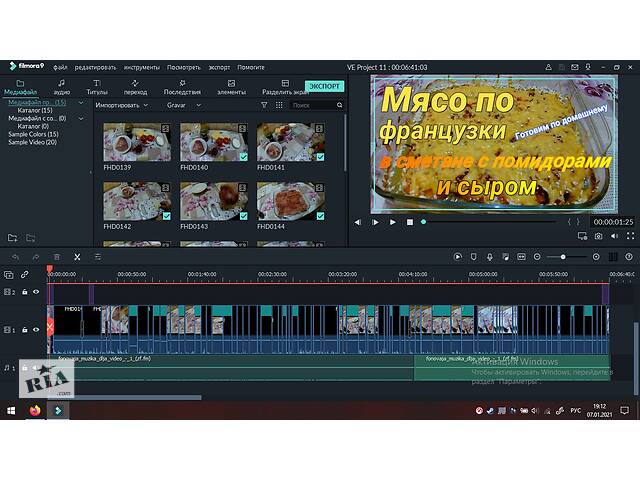The height and width of the screenshot is (480, 640).
Task: Toggle visibility of video track 1
Action: click(x=36, y=330)
